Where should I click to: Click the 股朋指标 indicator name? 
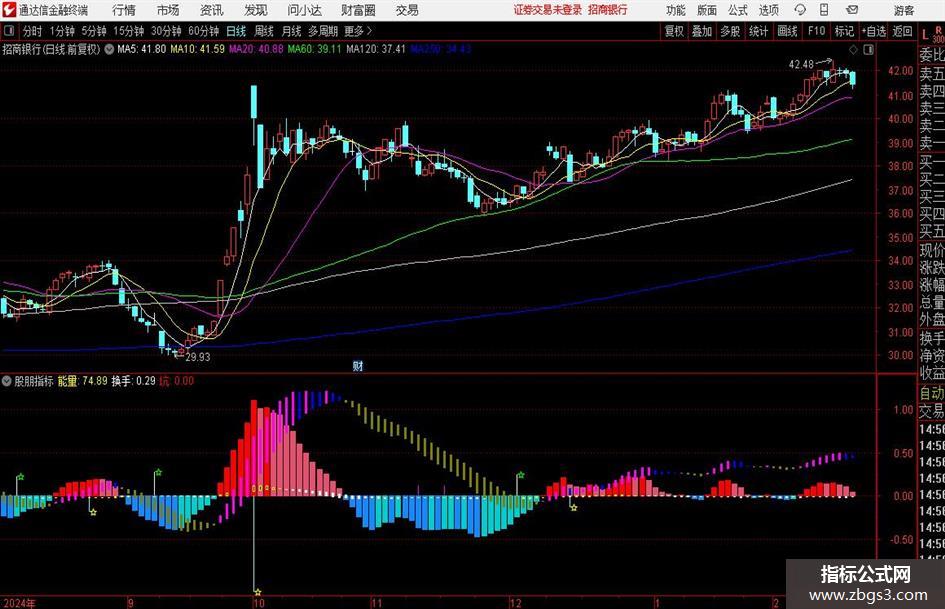34,381
